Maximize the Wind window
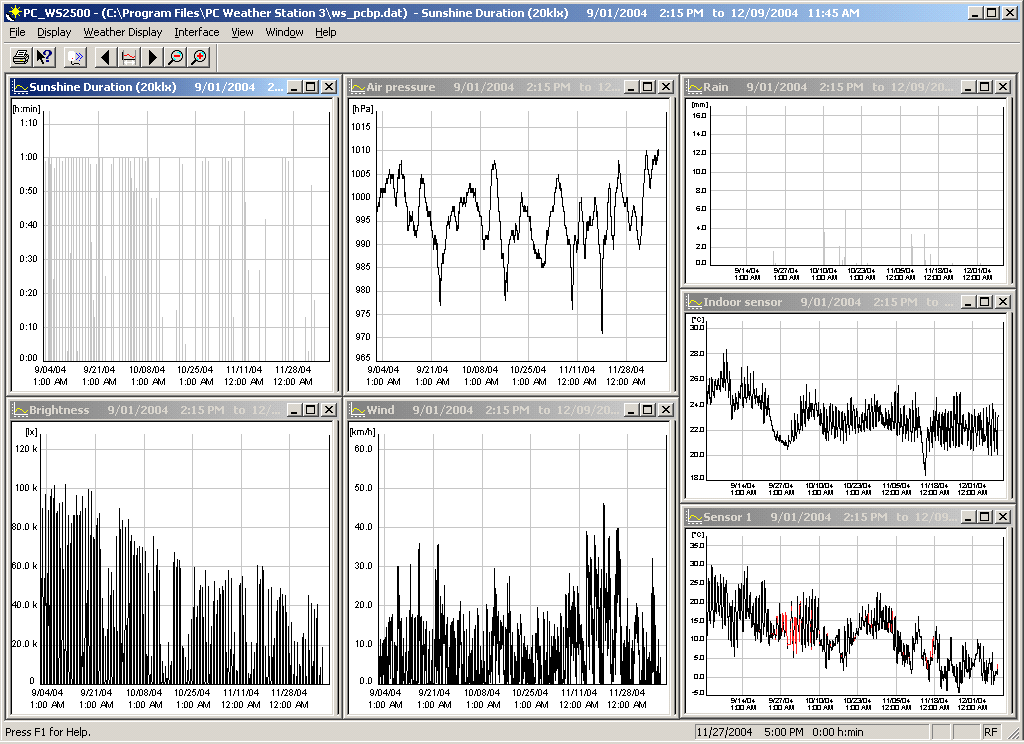This screenshot has width=1024, height=744. click(648, 410)
